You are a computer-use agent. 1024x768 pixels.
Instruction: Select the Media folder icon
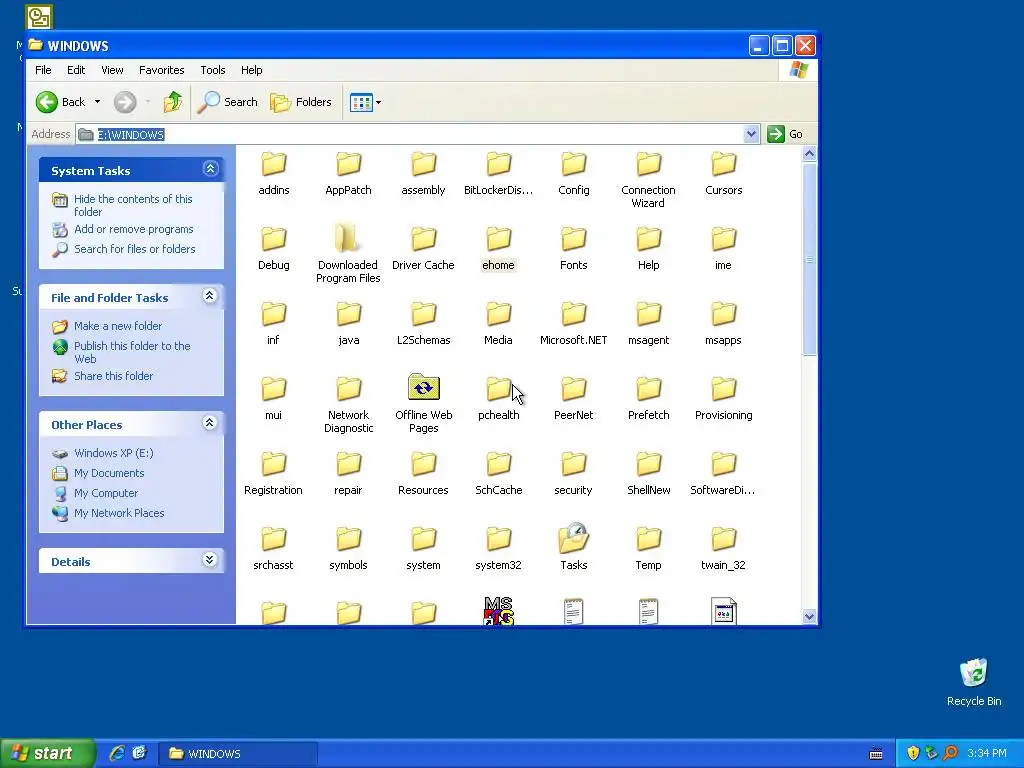click(498, 314)
